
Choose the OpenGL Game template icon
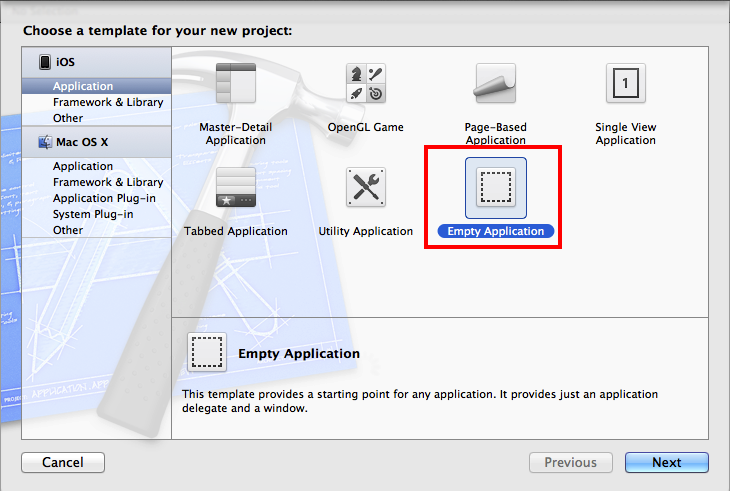tap(365, 83)
